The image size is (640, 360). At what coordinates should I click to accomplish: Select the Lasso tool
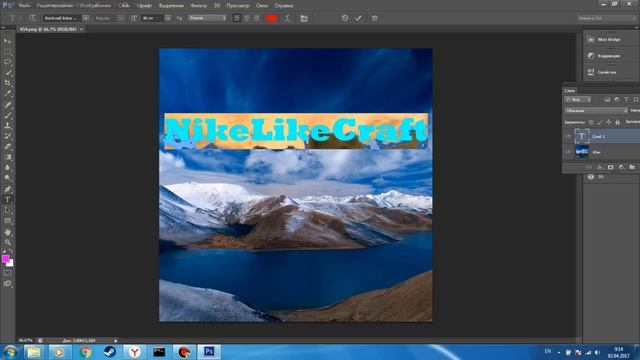(x=7, y=62)
